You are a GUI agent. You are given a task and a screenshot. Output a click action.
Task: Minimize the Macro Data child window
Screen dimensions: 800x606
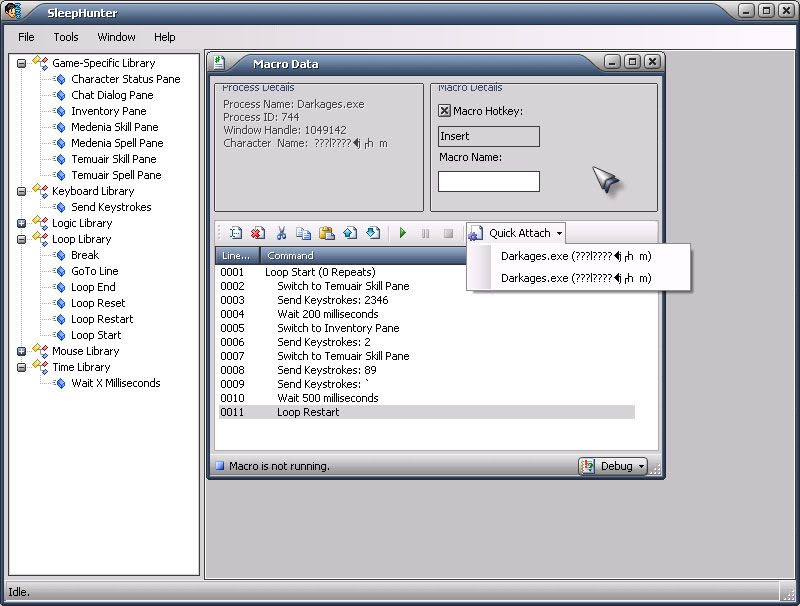tap(612, 62)
